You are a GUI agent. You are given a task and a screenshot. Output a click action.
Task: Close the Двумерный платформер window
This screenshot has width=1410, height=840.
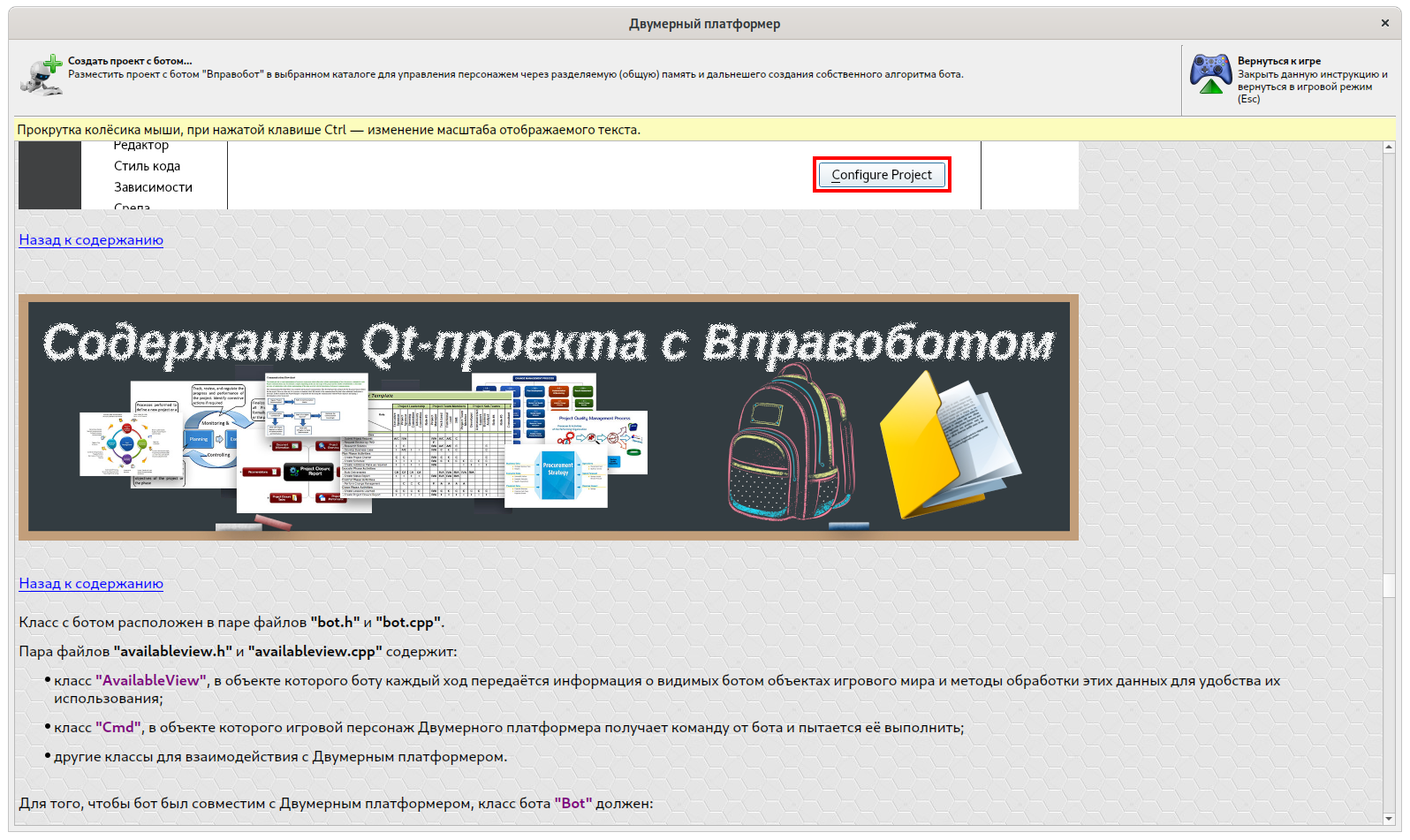pyautogui.click(x=1384, y=24)
